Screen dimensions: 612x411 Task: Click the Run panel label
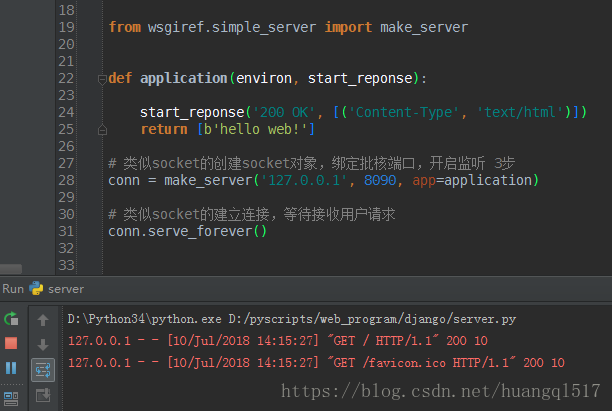pyautogui.click(x=13, y=289)
